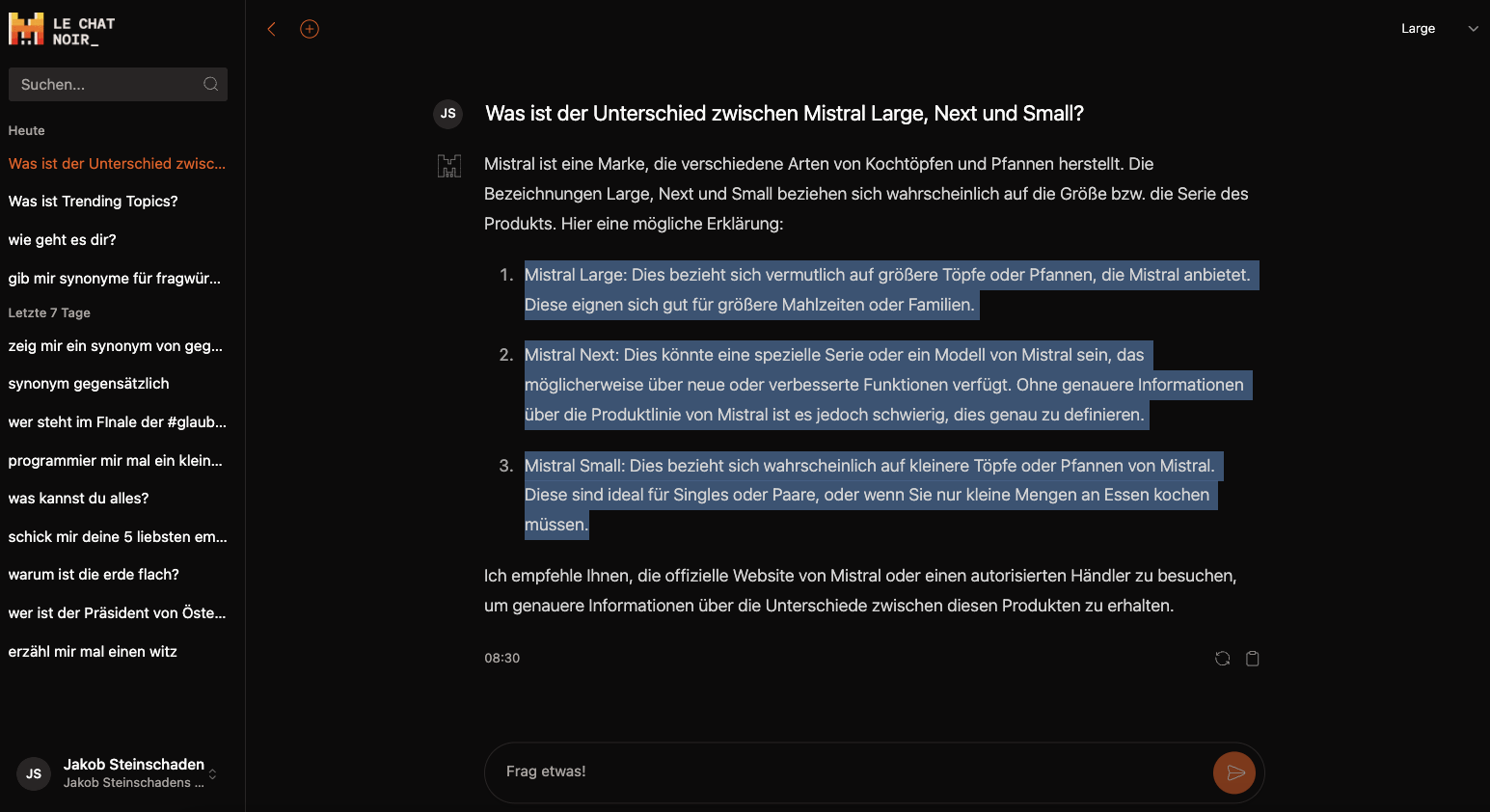Click the back chevron arrow

[272, 29]
